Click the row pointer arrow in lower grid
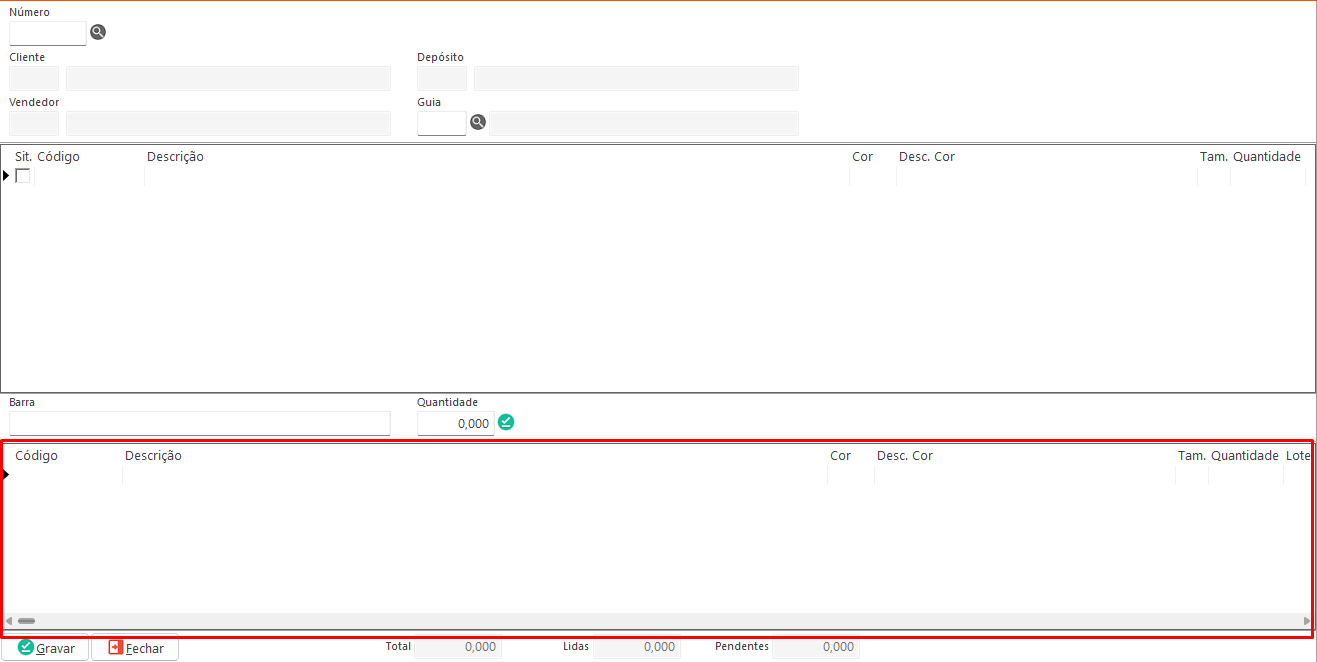Screen dimensions: 1317x662 (6, 475)
